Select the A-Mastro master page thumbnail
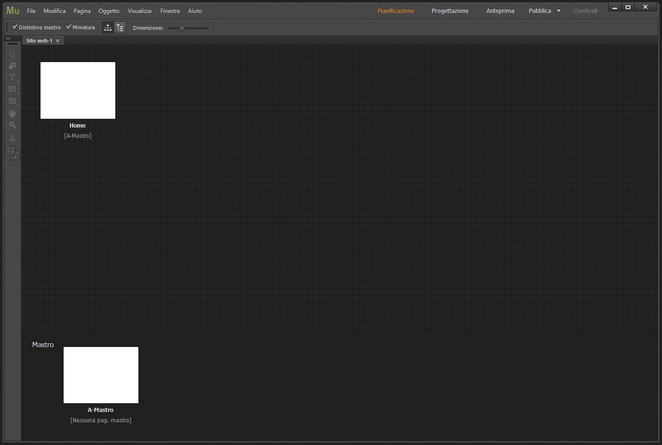 tap(101, 375)
